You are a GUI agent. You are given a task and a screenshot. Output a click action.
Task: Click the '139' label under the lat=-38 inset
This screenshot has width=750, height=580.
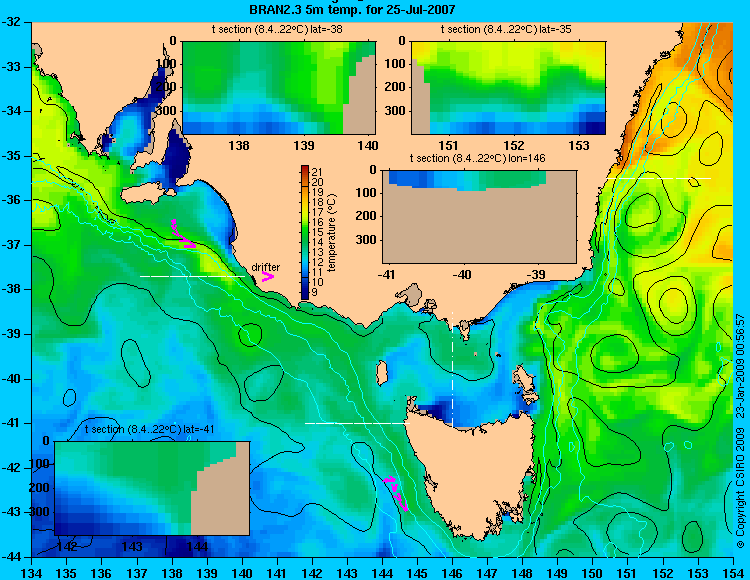304,145
